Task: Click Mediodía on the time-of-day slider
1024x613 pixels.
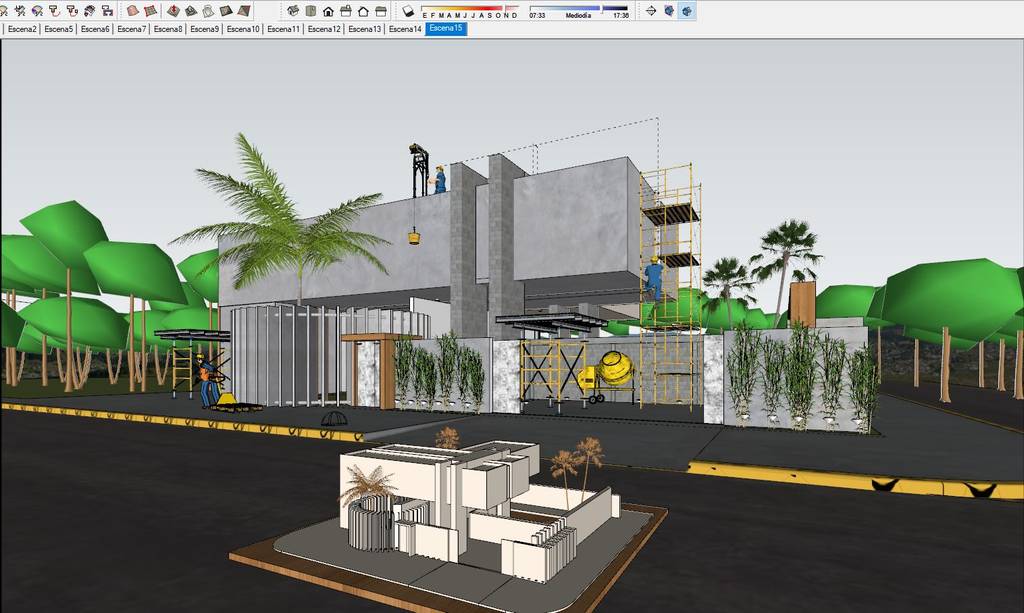Action: (577, 13)
